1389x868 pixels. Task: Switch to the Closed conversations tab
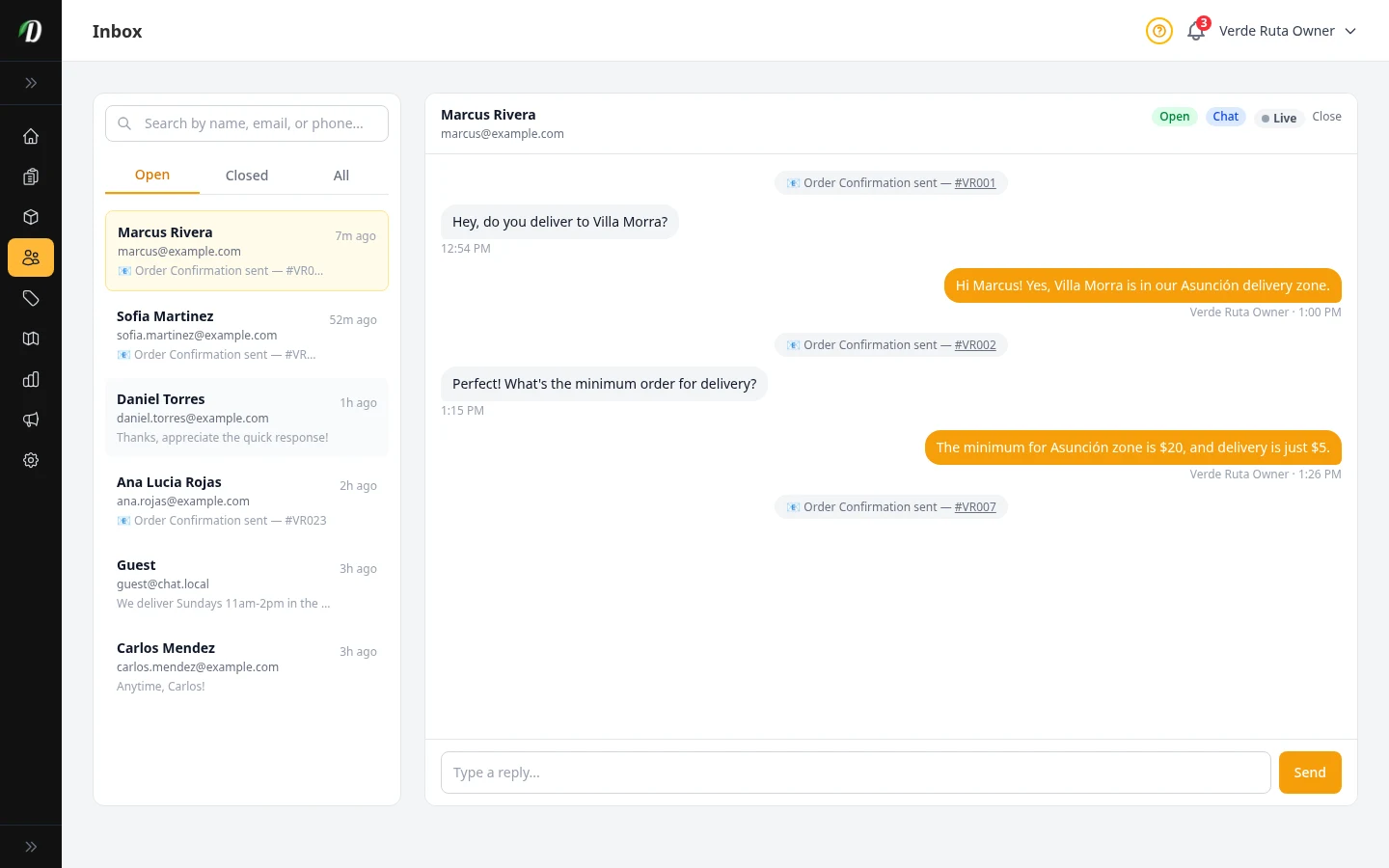click(x=247, y=176)
